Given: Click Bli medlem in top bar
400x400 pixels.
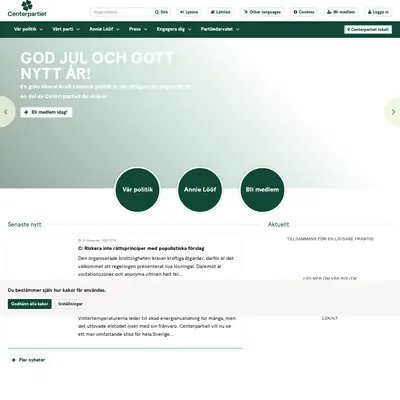Looking at the screenshot, I should point(341,12).
